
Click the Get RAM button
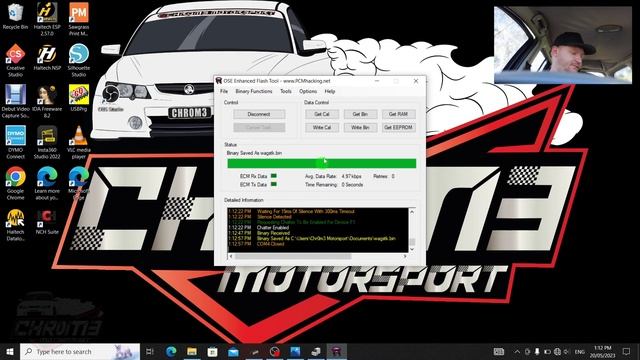pos(399,114)
